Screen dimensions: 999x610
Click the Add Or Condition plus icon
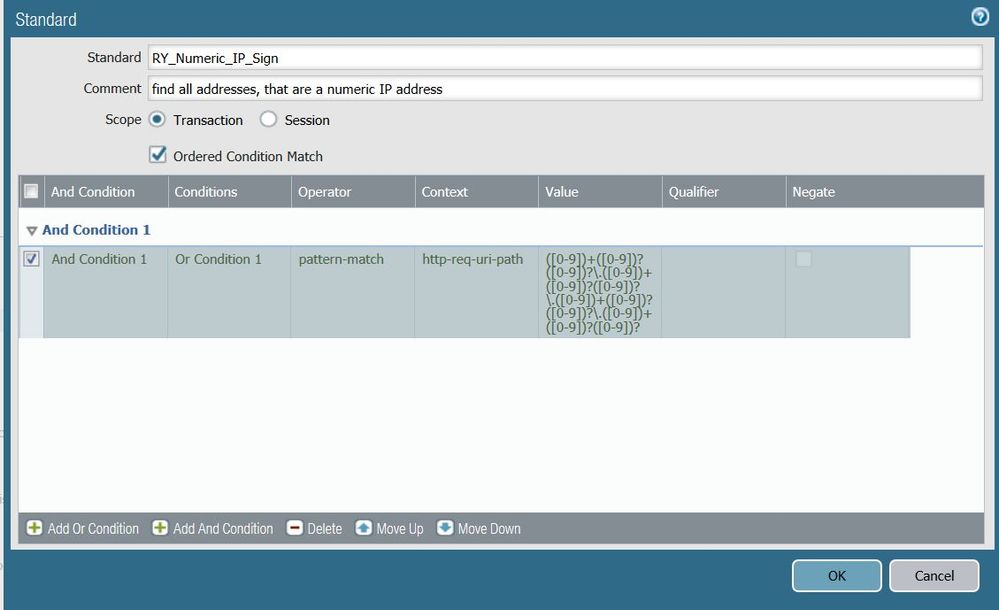click(34, 528)
